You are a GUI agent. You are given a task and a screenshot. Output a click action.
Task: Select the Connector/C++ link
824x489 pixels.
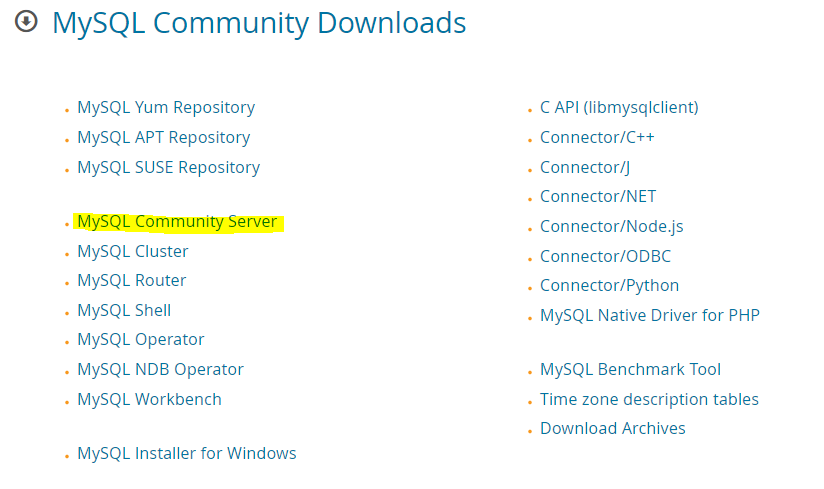click(597, 138)
